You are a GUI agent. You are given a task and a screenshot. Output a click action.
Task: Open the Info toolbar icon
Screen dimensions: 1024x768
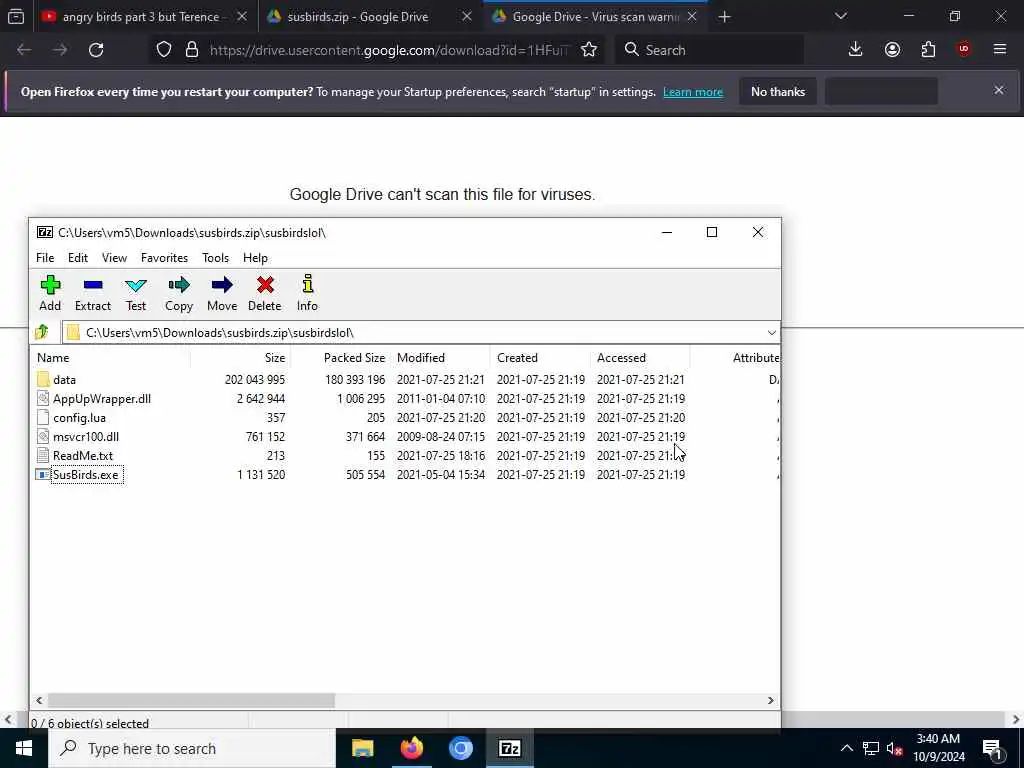tap(307, 293)
